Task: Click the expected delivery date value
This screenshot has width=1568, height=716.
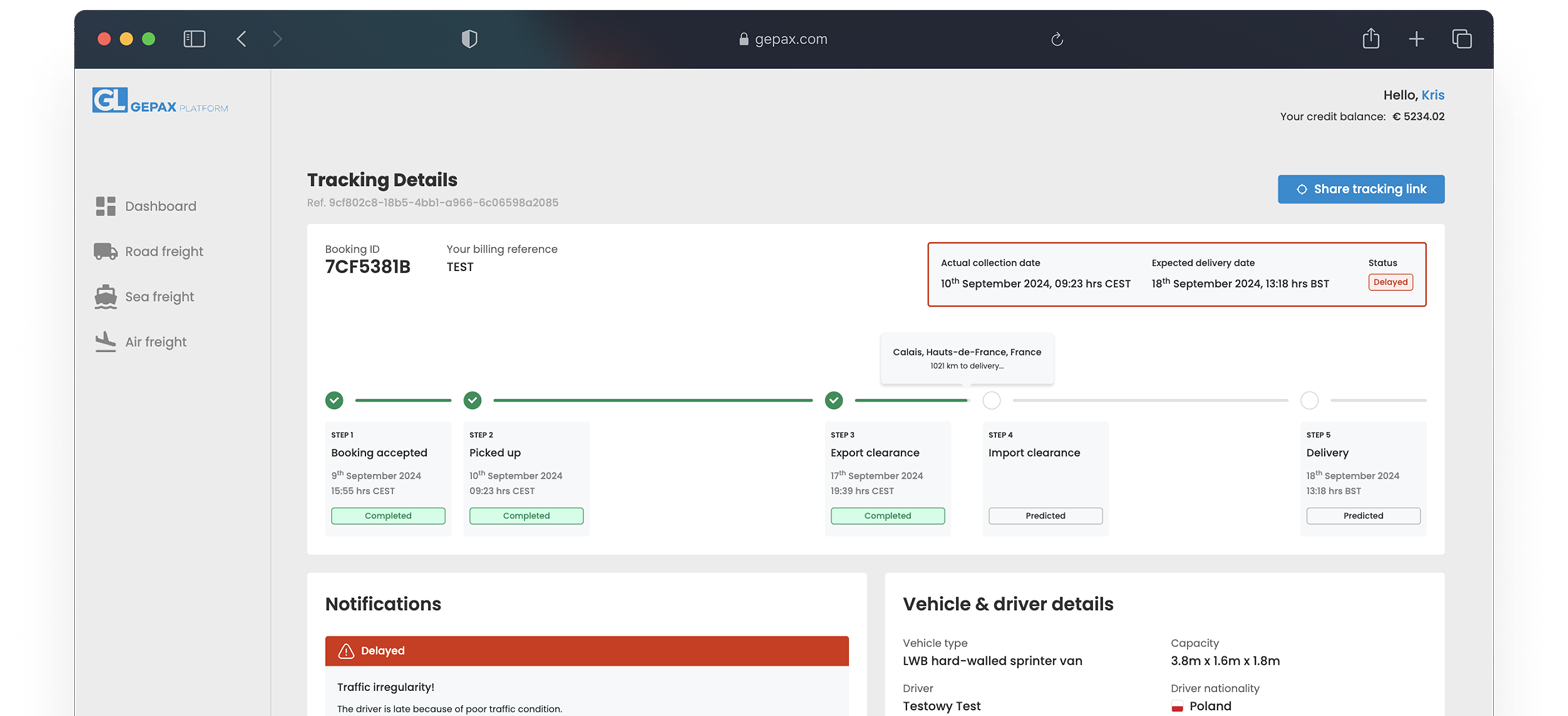Action: [x=1240, y=283]
